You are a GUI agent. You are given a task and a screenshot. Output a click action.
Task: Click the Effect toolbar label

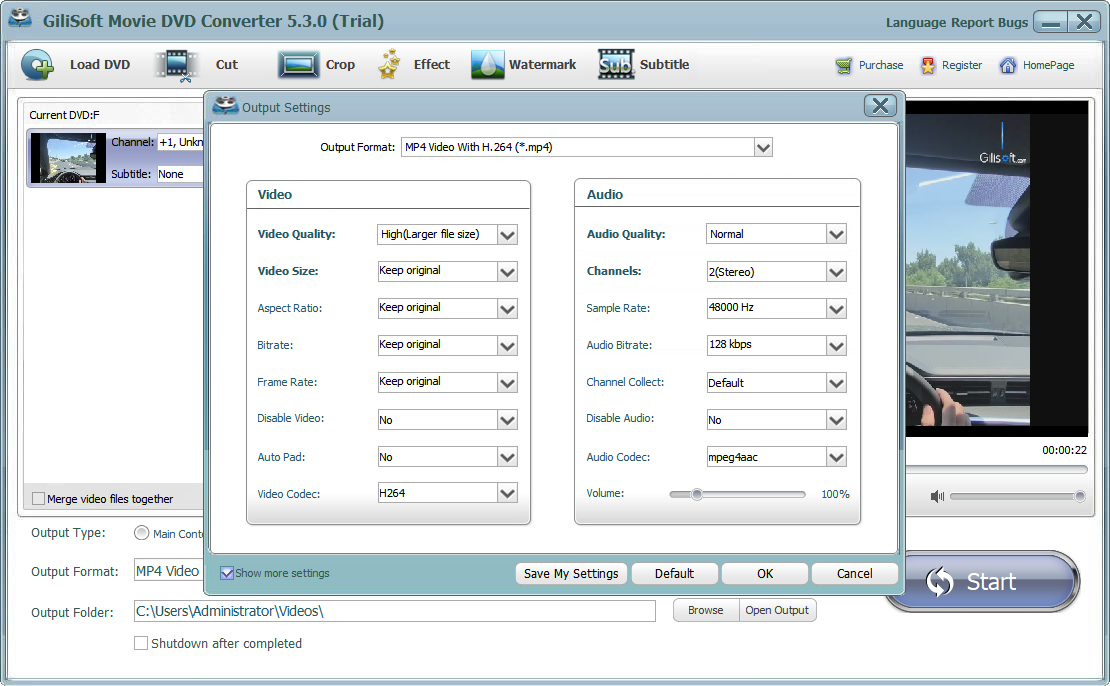point(432,64)
